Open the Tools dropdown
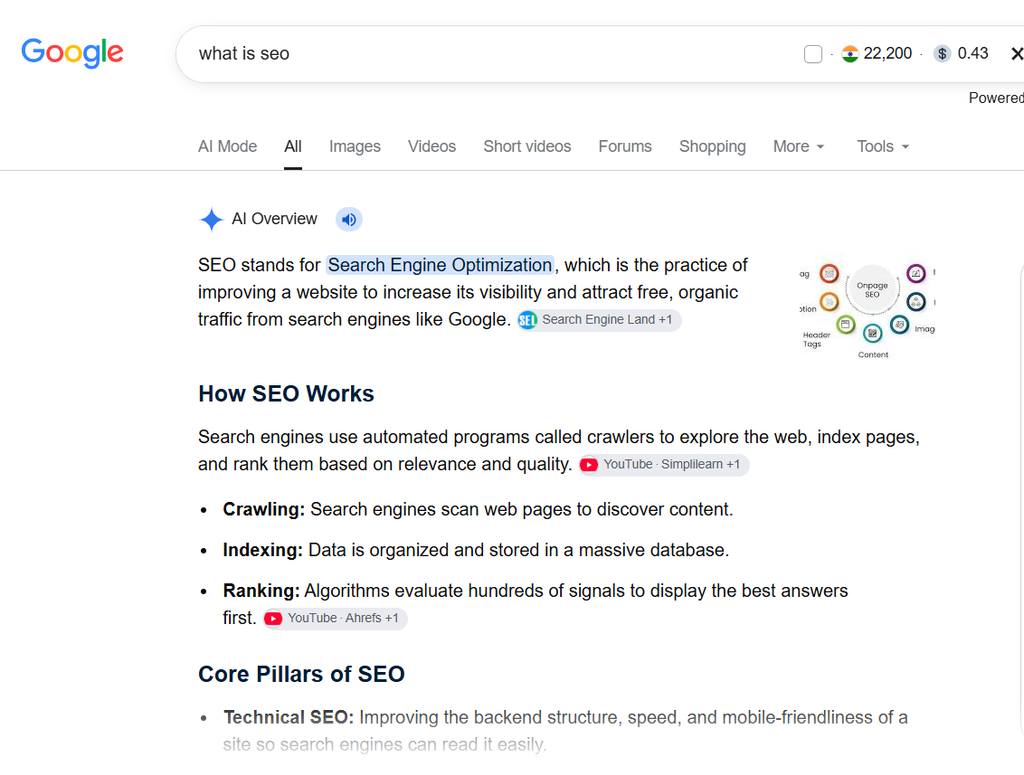 [883, 146]
